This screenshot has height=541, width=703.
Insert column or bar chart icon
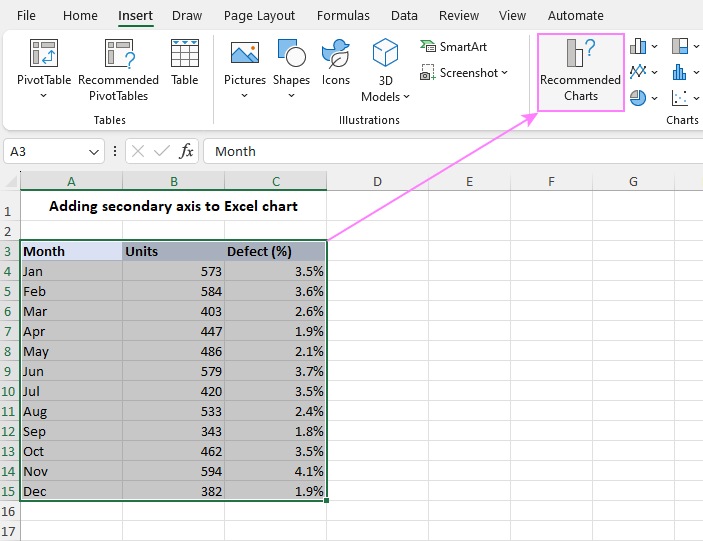(638, 46)
